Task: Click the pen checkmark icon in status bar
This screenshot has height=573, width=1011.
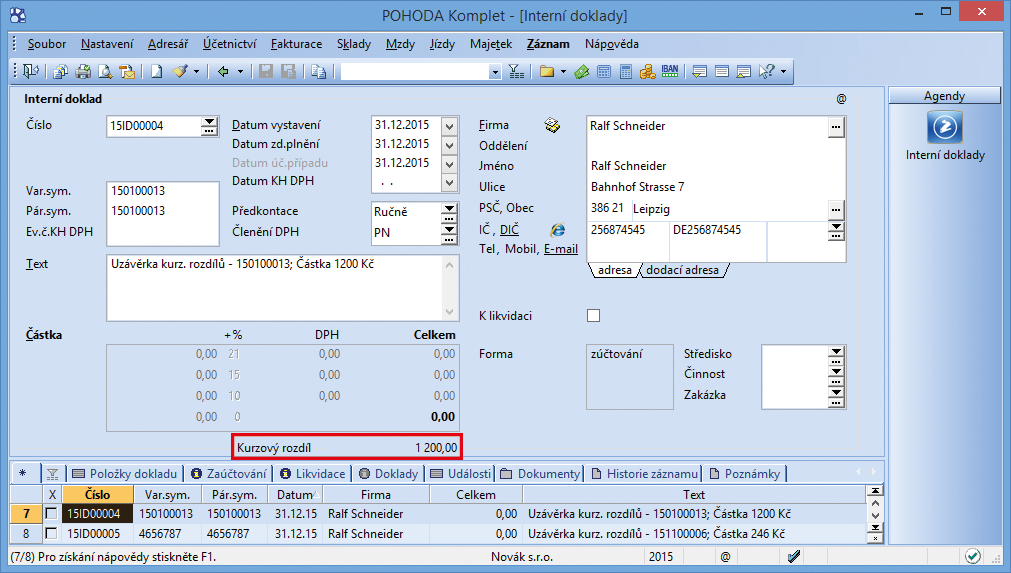Action: (794, 556)
